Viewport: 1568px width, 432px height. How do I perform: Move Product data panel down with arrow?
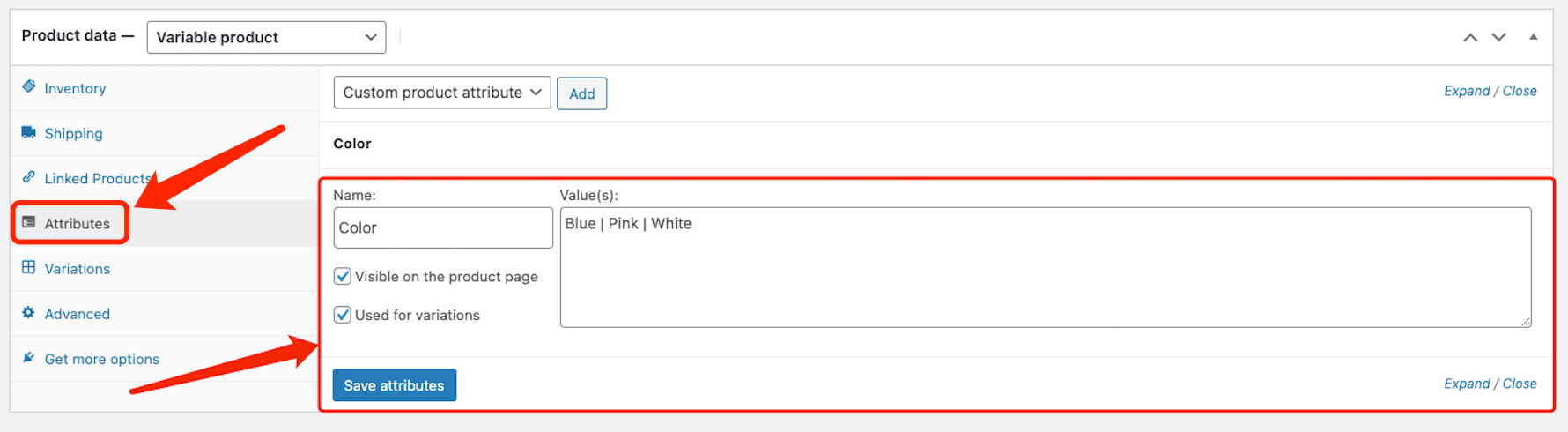coord(1498,37)
